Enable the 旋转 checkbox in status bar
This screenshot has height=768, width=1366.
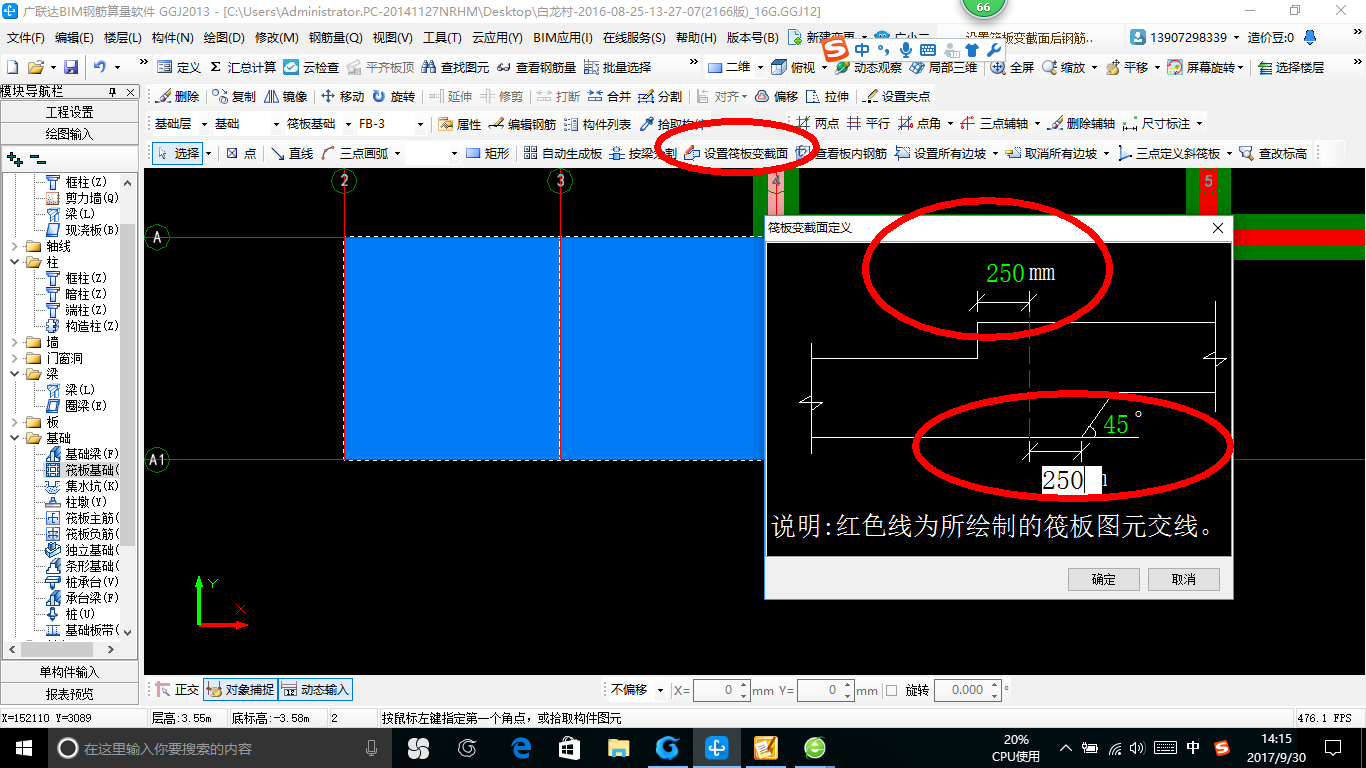(x=891, y=690)
